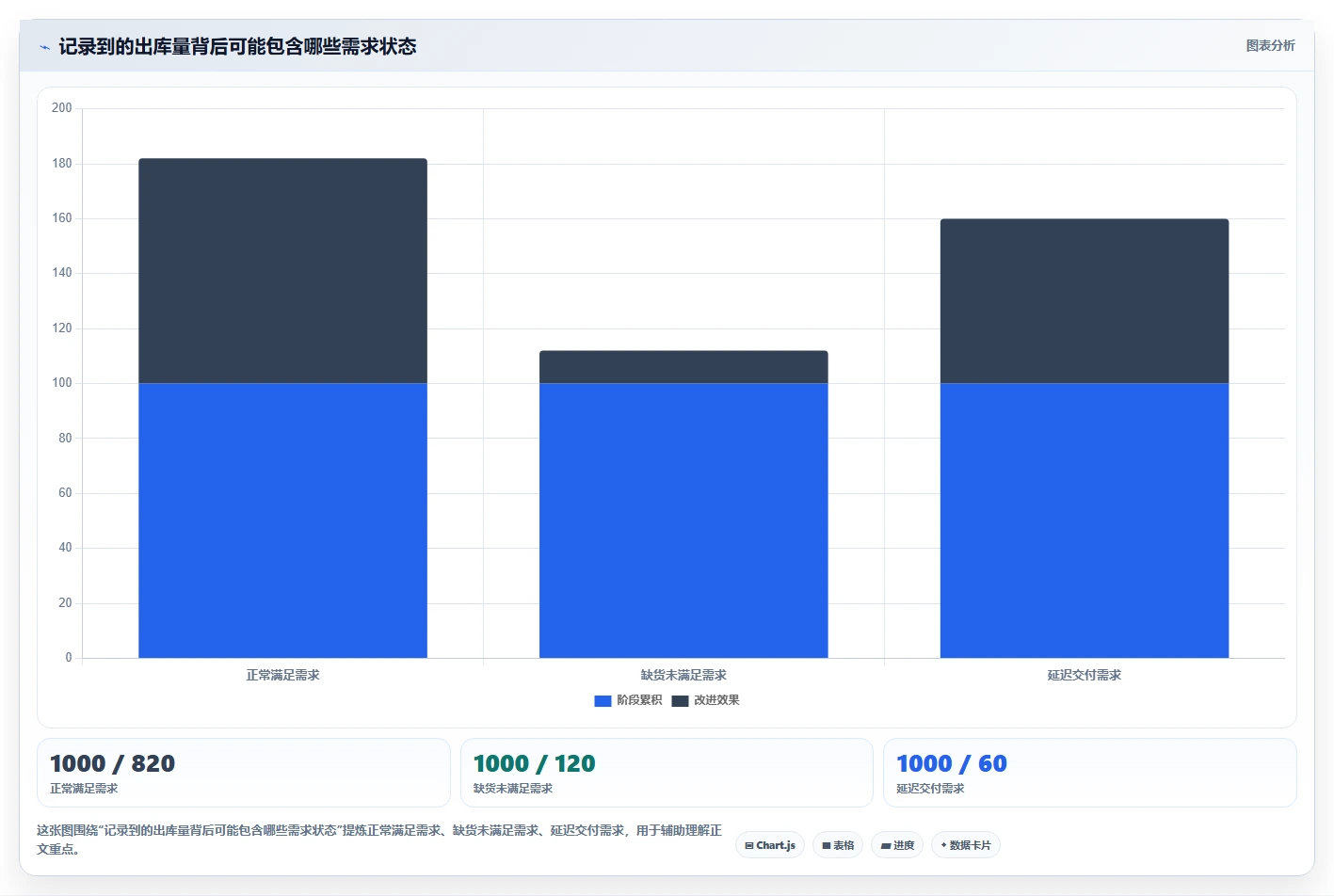Click the dark 改进效果 legend color box
Viewport: 1334px width, 896px height.
pos(680,700)
